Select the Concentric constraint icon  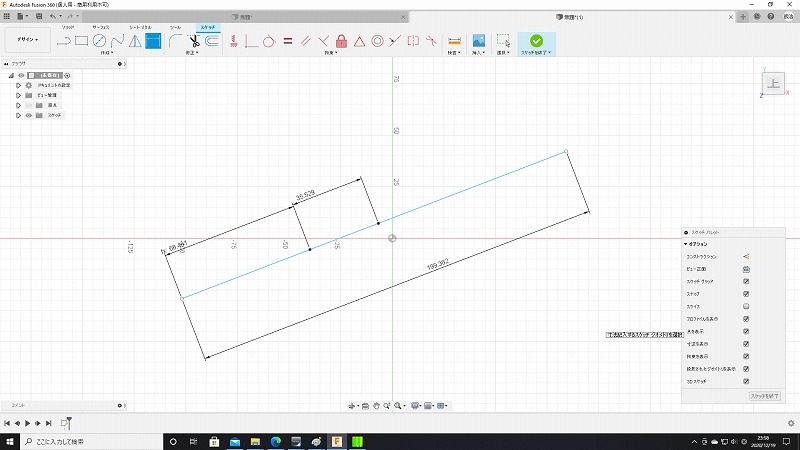pos(377,41)
